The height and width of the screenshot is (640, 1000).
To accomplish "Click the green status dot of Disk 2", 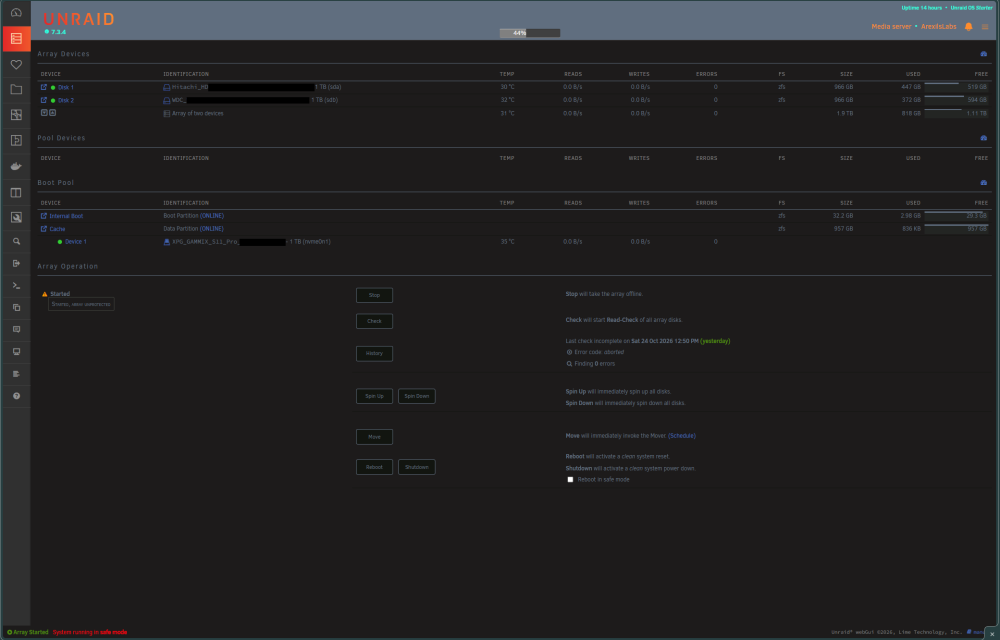I will click(x=53, y=100).
